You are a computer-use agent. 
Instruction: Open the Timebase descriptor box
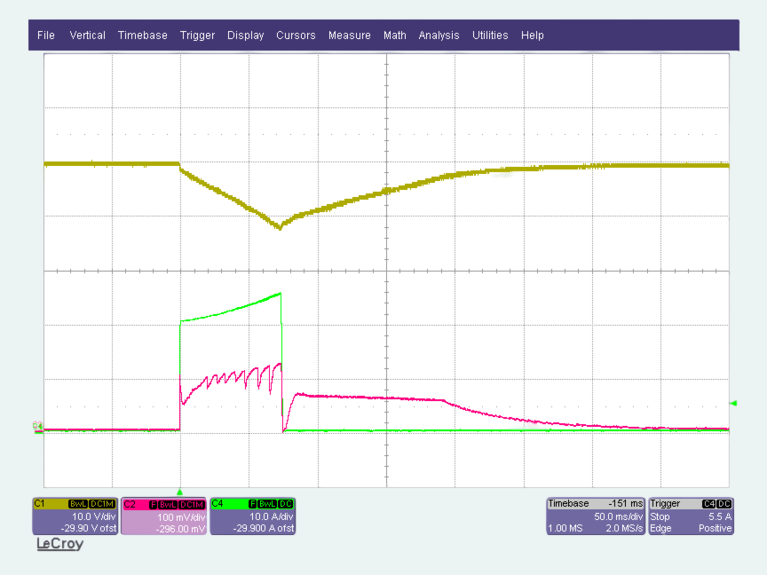click(x=596, y=516)
